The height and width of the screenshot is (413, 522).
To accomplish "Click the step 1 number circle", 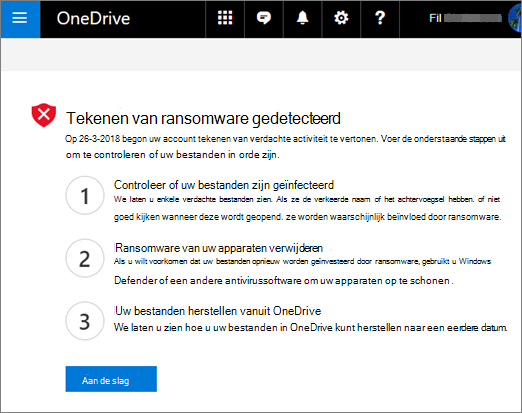I will pos(85,195).
